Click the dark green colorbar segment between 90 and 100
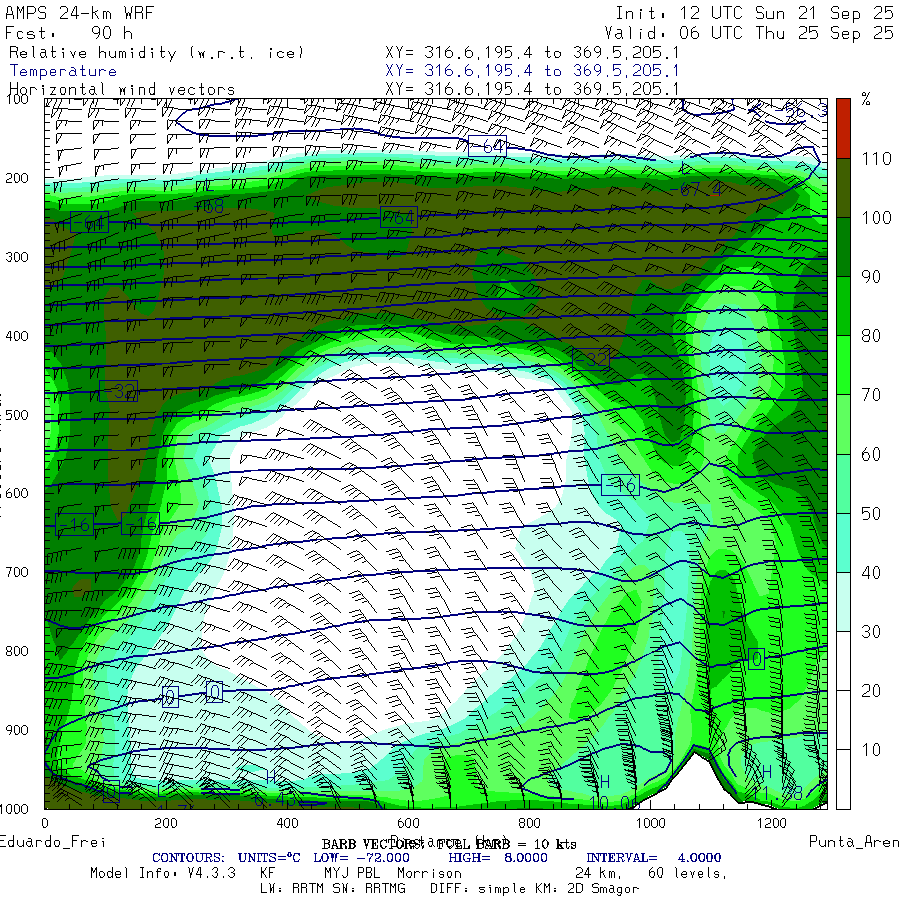Screen dimensions: 900x900 click(x=843, y=247)
